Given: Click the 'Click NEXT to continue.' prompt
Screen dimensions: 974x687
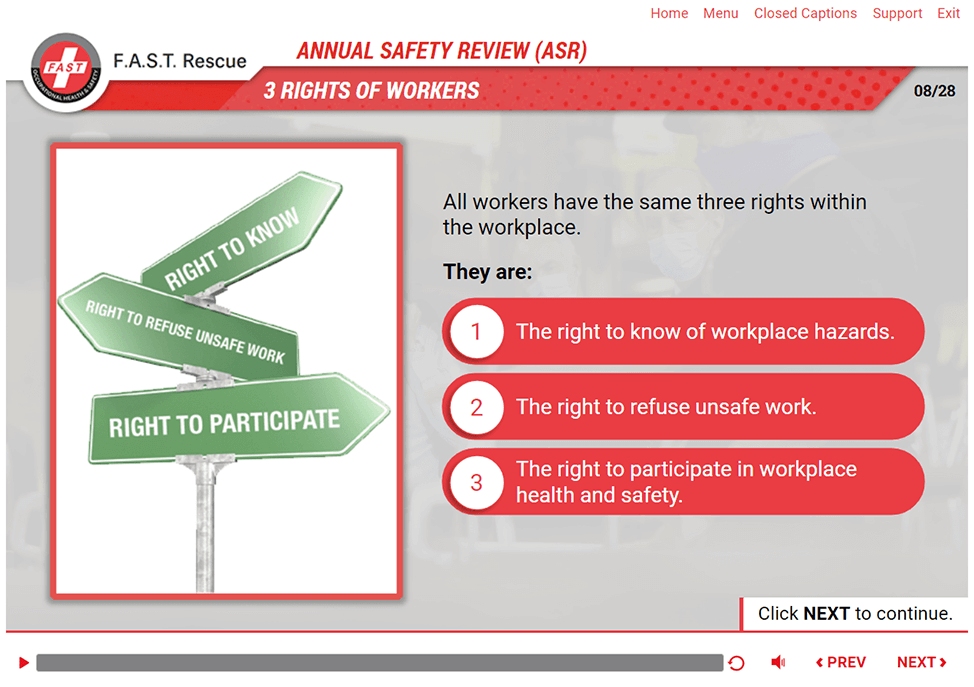Looking at the screenshot, I should (855, 614).
